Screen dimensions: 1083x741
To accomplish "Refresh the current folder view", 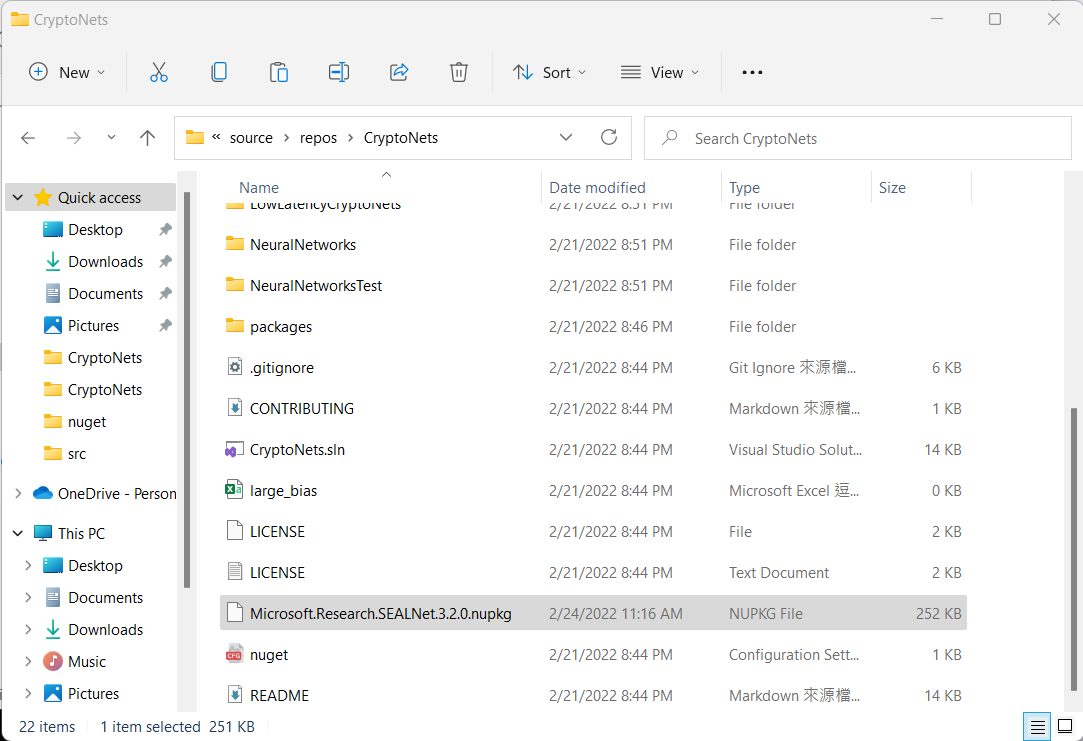I will [609, 138].
